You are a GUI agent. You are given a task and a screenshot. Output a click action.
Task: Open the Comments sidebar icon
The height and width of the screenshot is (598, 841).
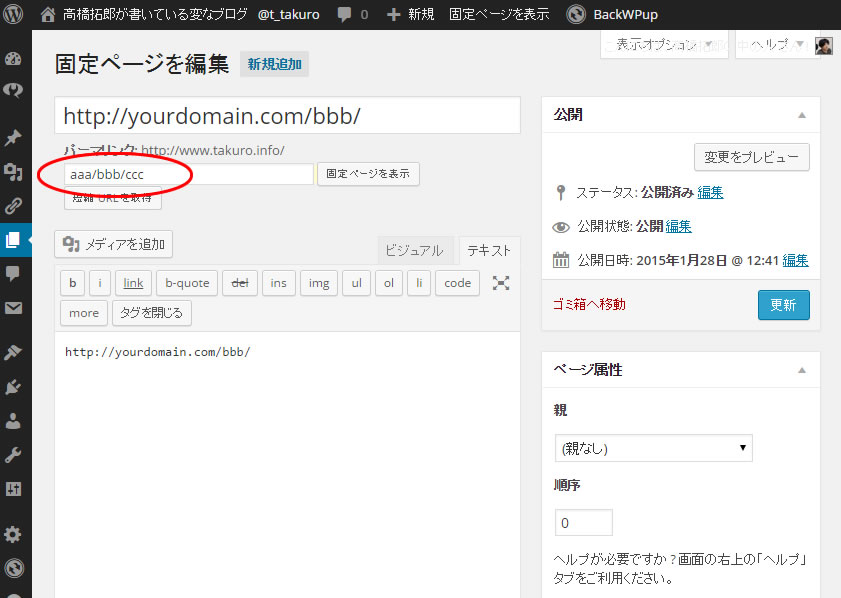(x=13, y=273)
